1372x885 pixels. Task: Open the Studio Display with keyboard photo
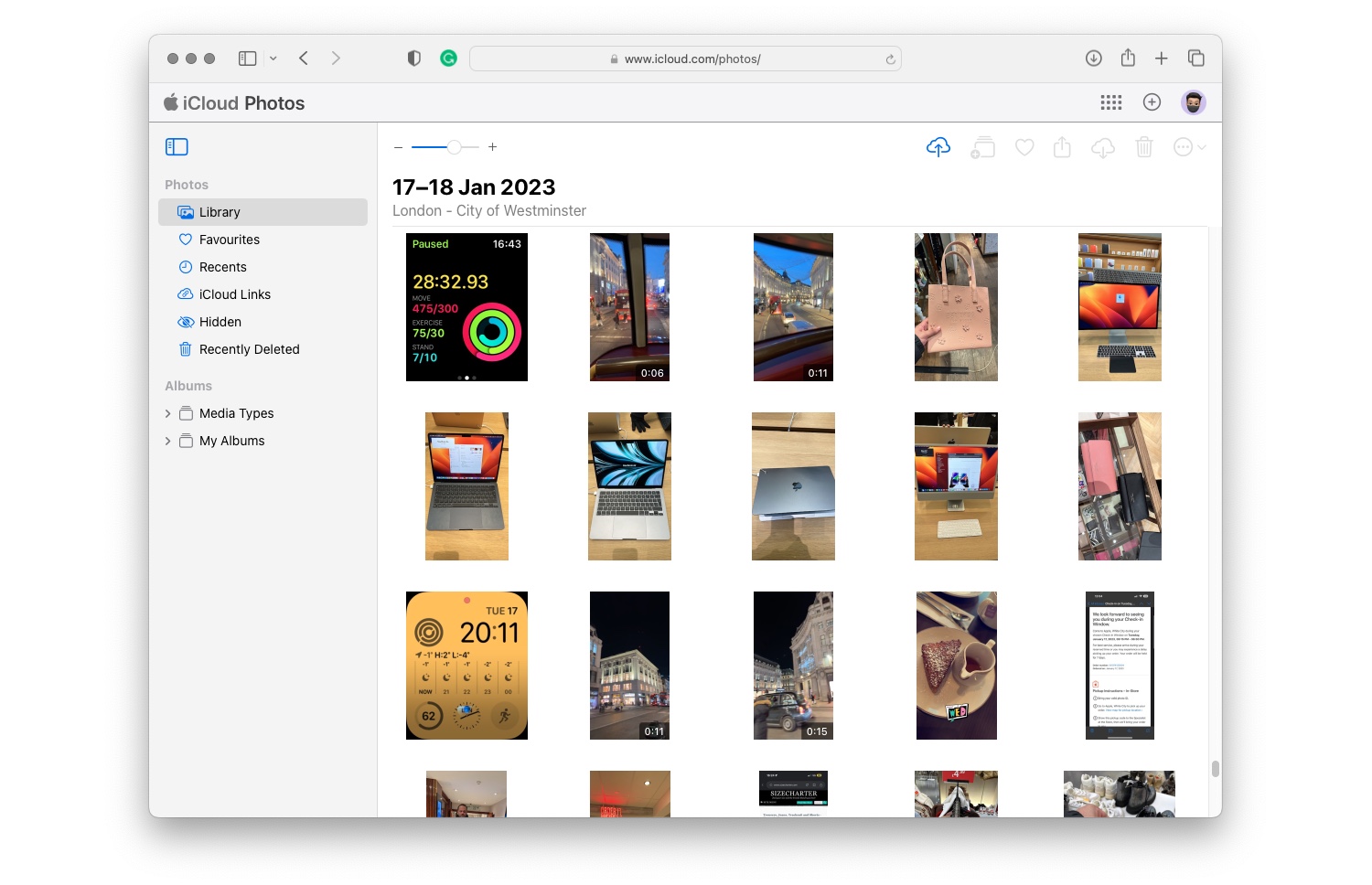(x=1120, y=307)
